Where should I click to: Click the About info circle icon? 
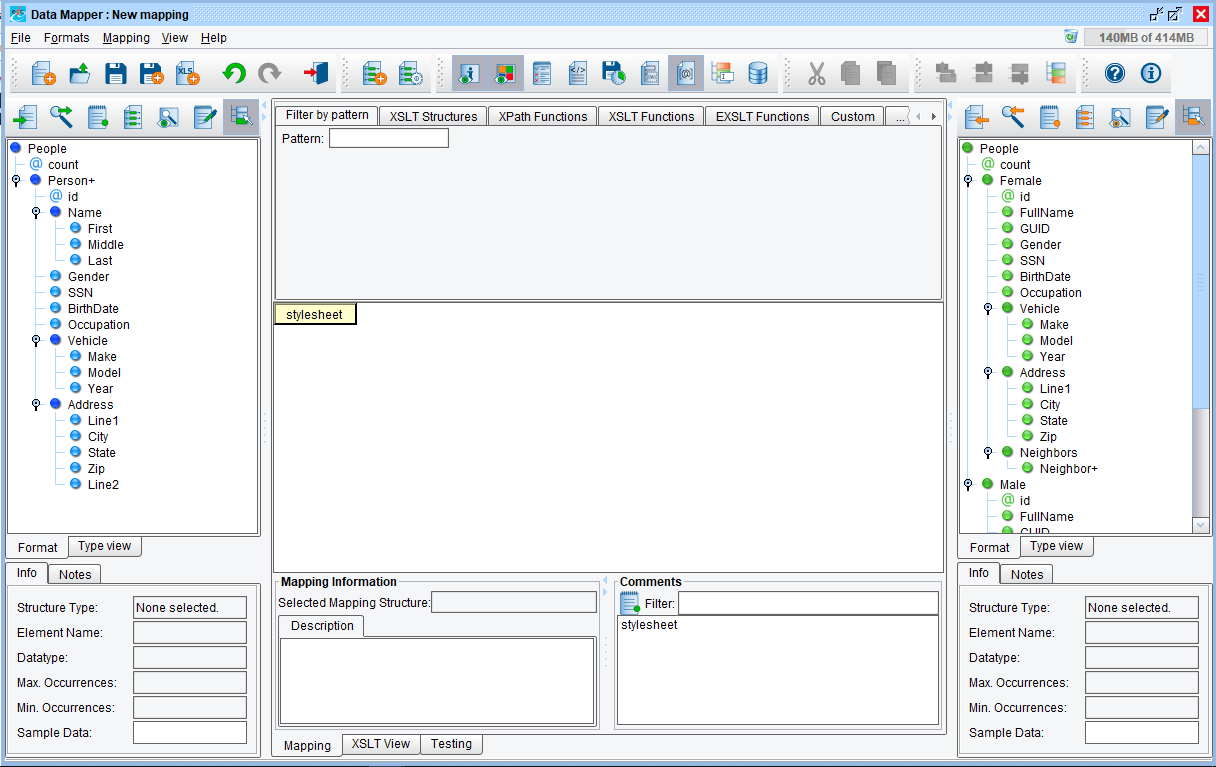(1151, 73)
